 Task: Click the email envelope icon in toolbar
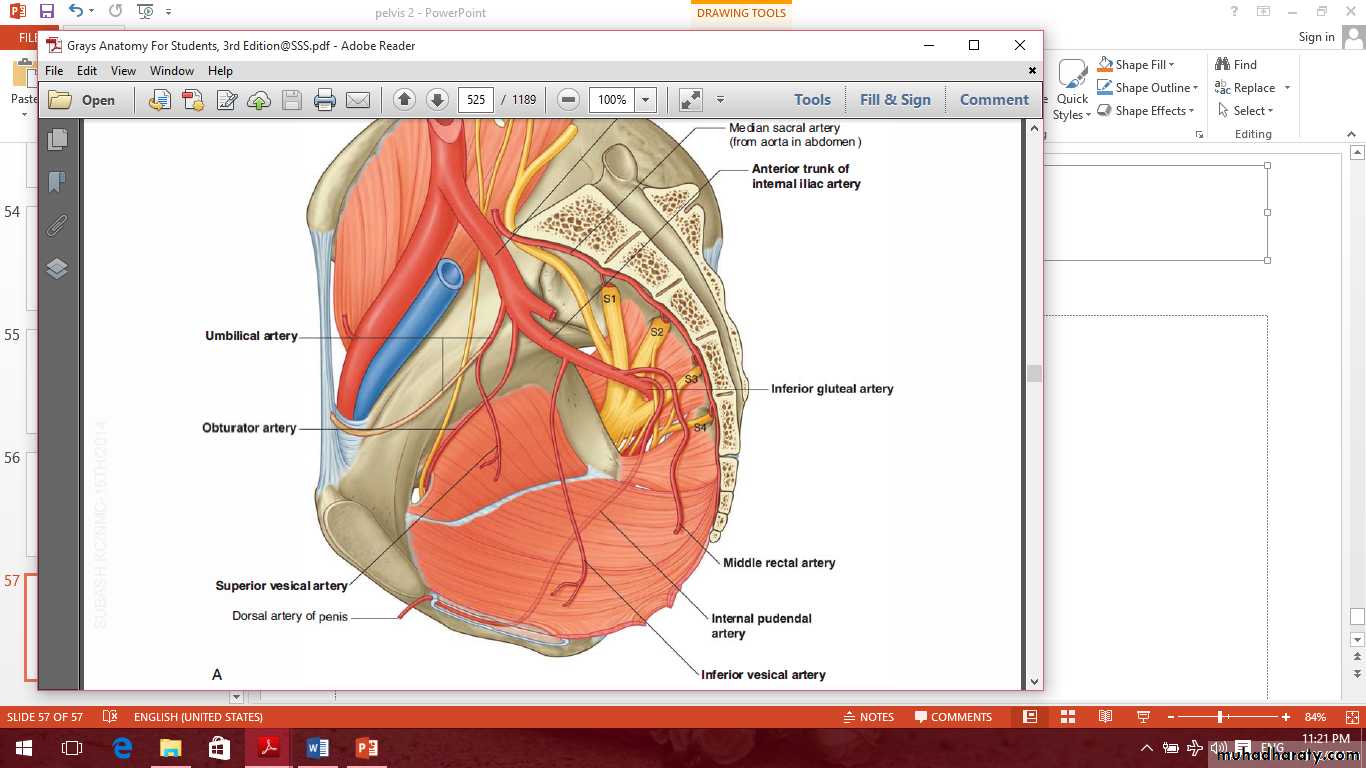357,100
